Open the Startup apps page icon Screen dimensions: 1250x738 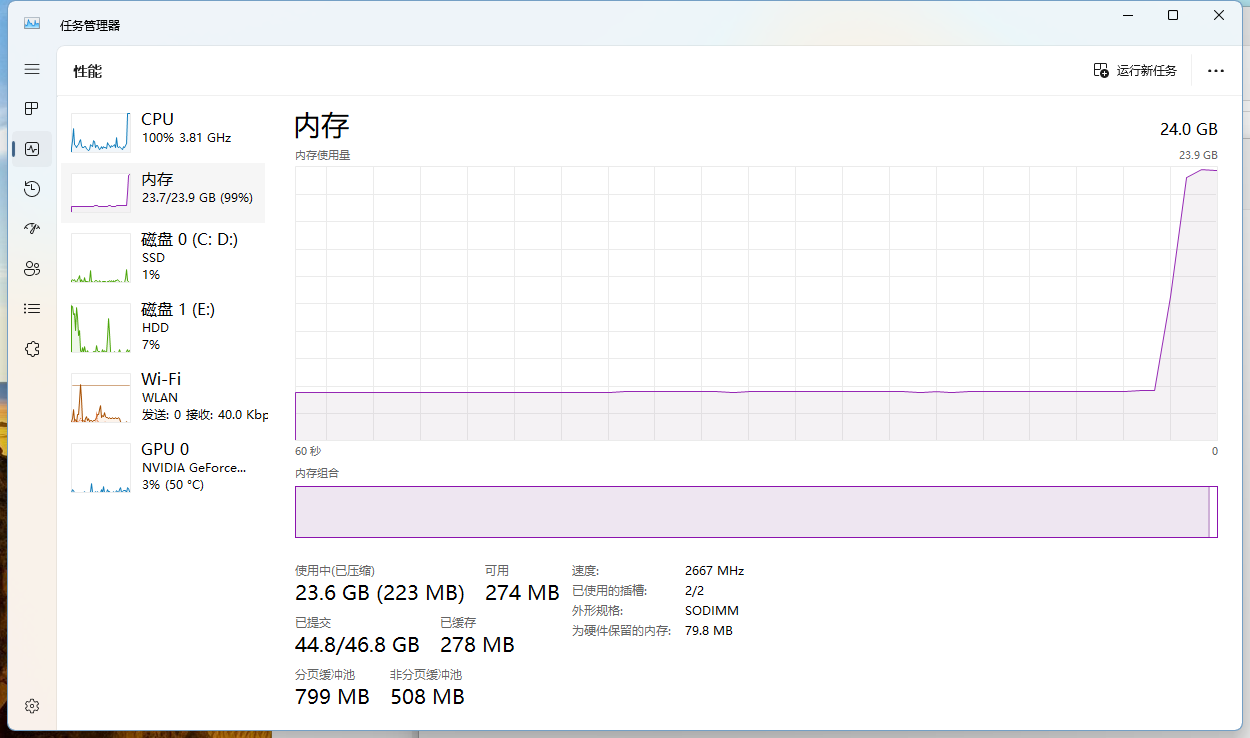(31, 228)
